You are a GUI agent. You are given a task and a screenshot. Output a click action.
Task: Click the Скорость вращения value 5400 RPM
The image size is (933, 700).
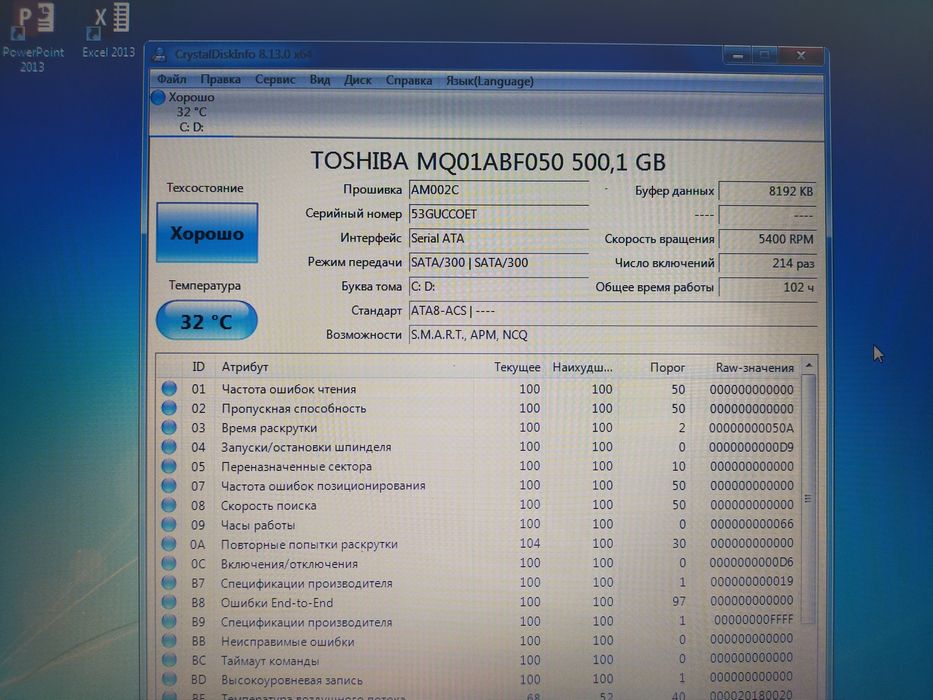pyautogui.click(x=768, y=239)
